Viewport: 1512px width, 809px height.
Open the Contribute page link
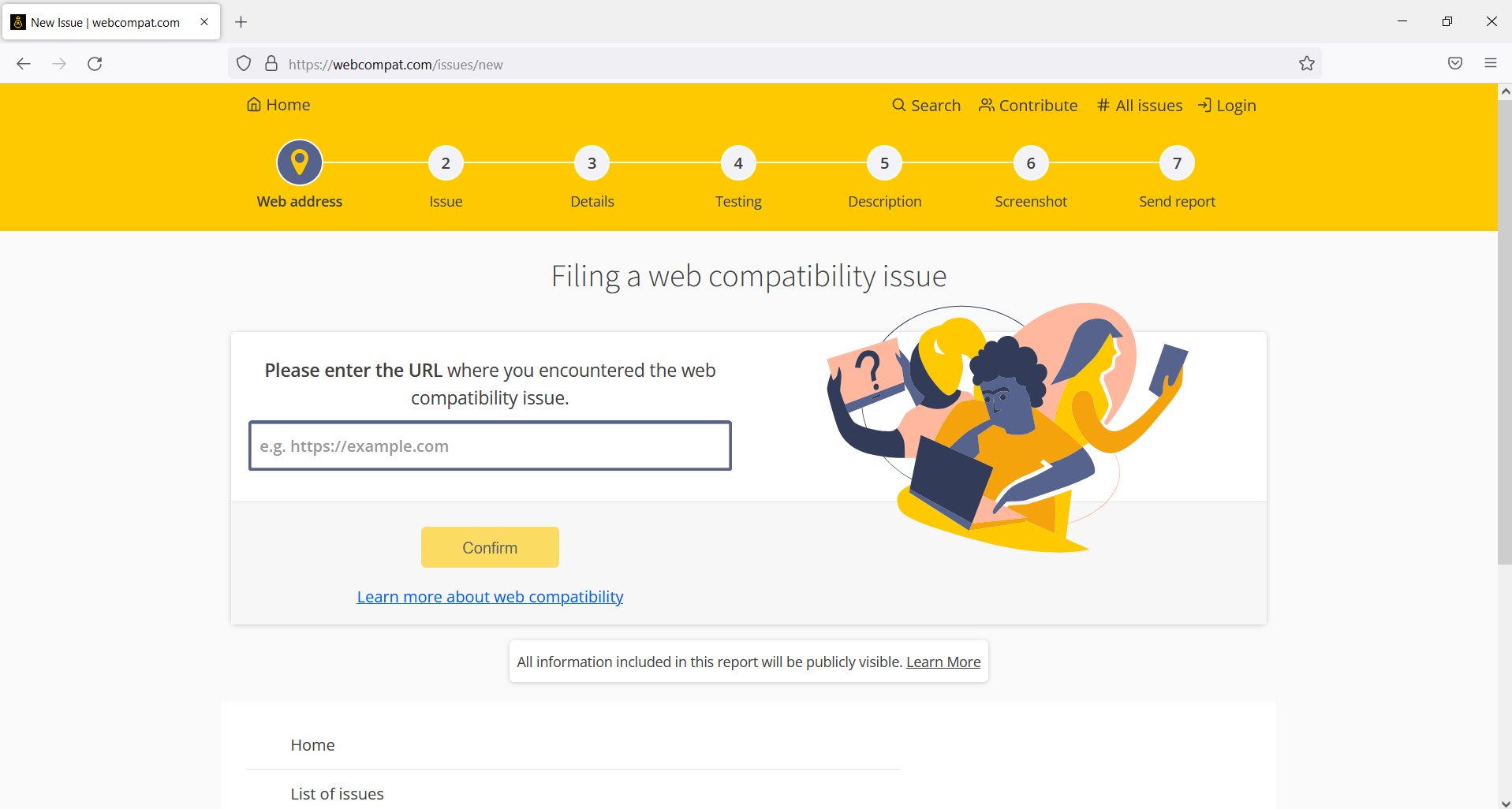click(x=1029, y=105)
